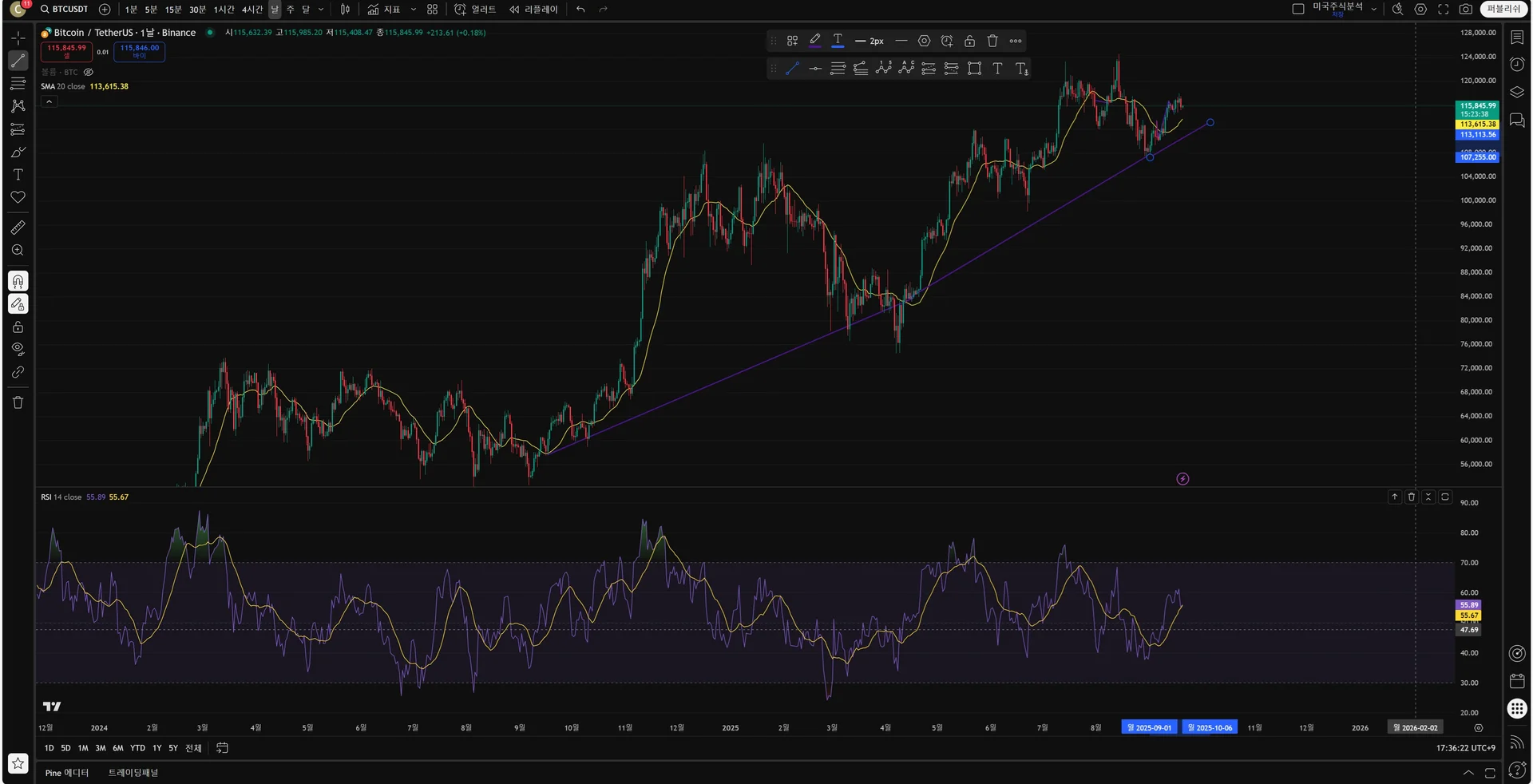Start 리플레이 bar replay

click(x=533, y=10)
